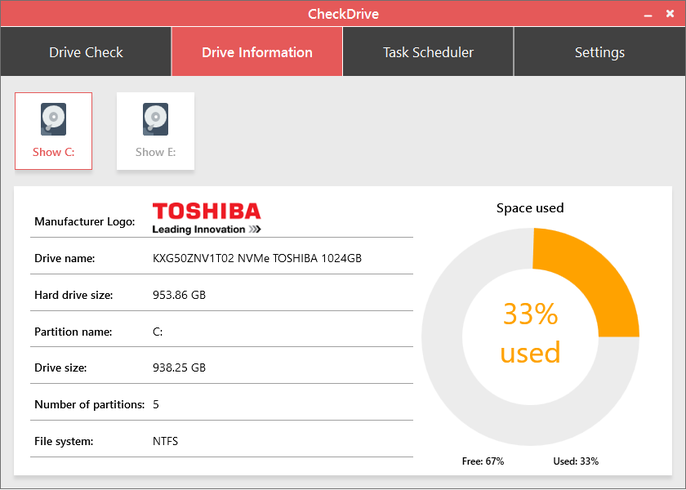This screenshot has width=686, height=490.
Task: Click the 33% used text in chart center
Action: click(530, 333)
